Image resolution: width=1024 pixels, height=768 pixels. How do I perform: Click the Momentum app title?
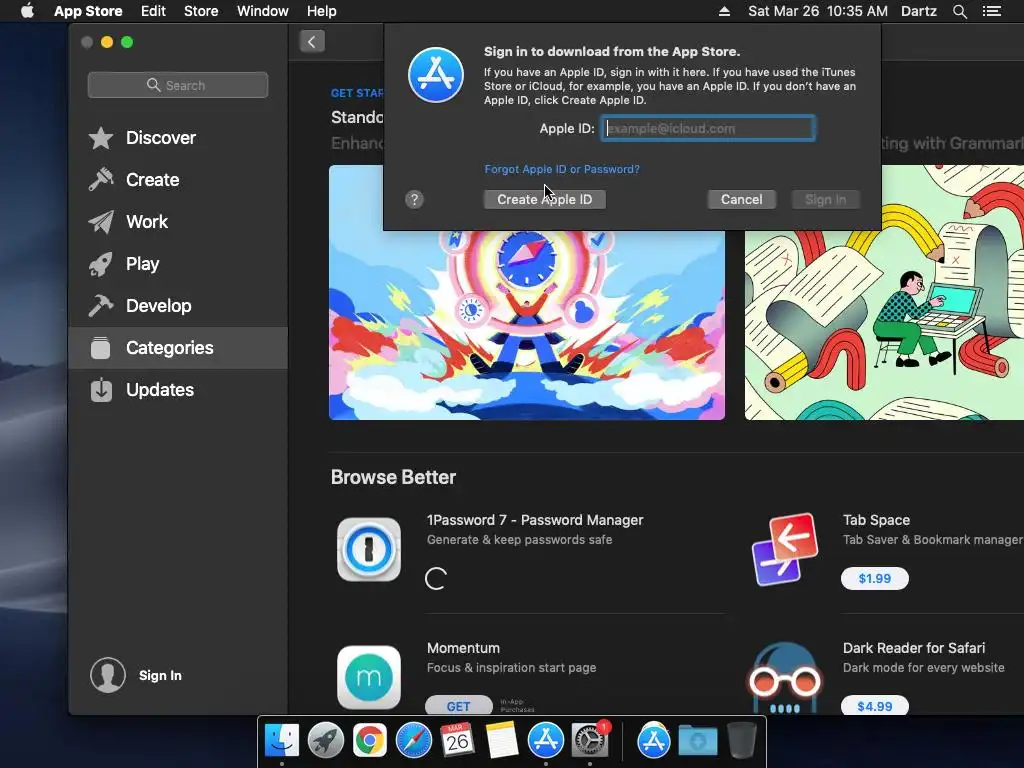coord(463,648)
